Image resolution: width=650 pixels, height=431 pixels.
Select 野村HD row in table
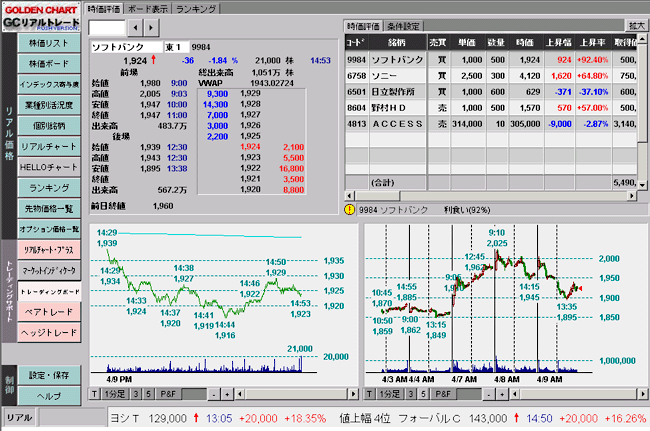[491, 108]
